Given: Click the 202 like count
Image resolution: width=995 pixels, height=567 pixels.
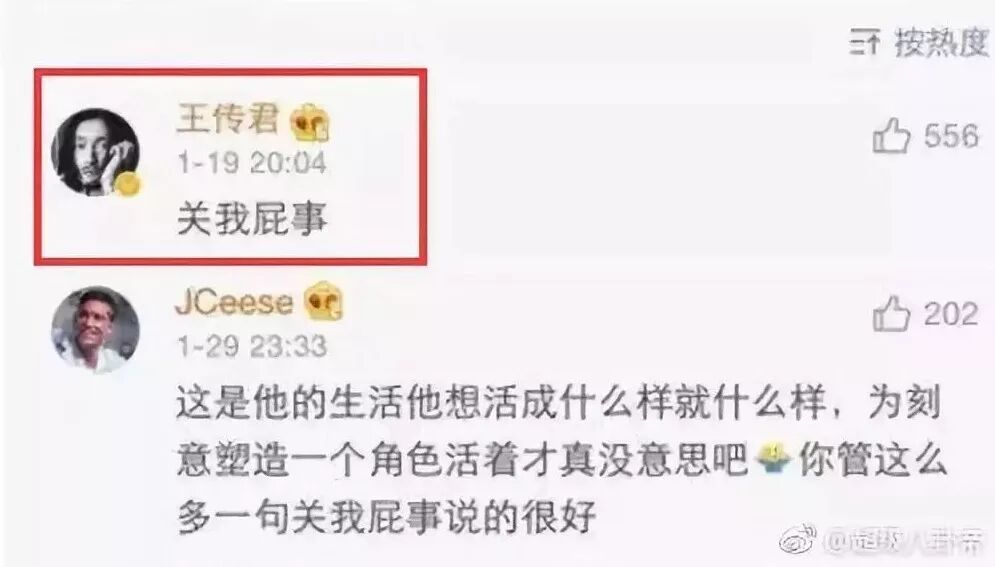Looking at the screenshot, I should [x=951, y=314].
